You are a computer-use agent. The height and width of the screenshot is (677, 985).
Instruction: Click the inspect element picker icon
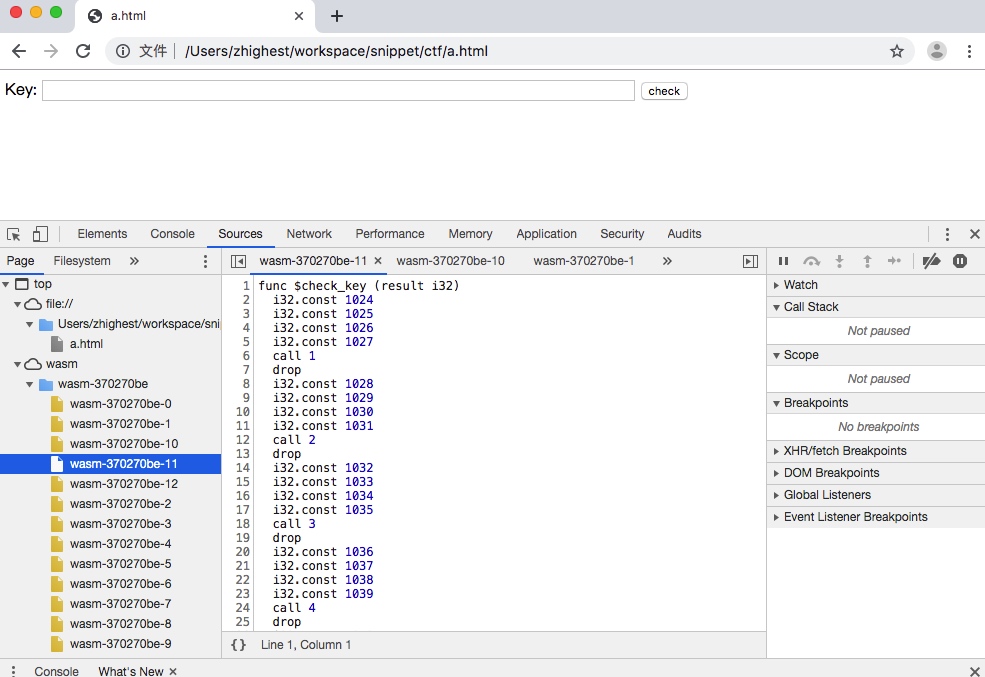coord(14,234)
